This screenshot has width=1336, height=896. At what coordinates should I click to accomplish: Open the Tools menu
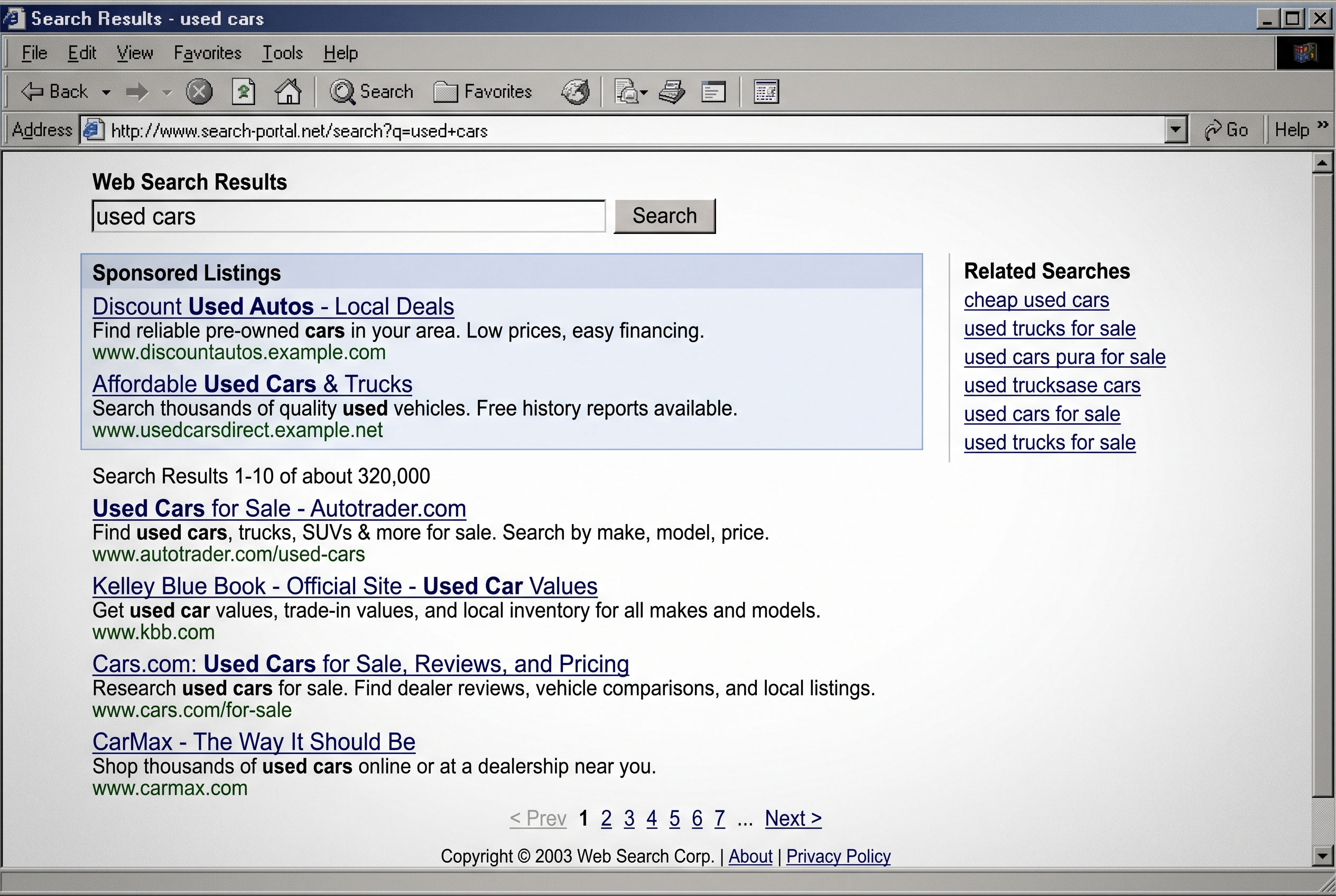[x=282, y=53]
